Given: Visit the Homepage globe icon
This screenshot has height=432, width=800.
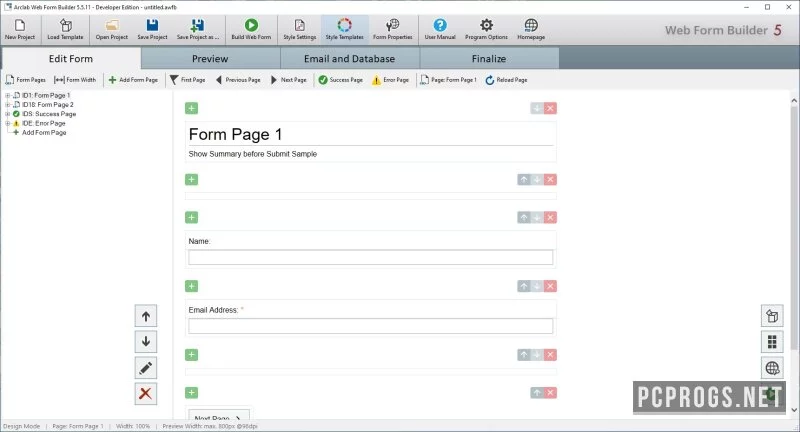Looking at the screenshot, I should click(x=531, y=29).
